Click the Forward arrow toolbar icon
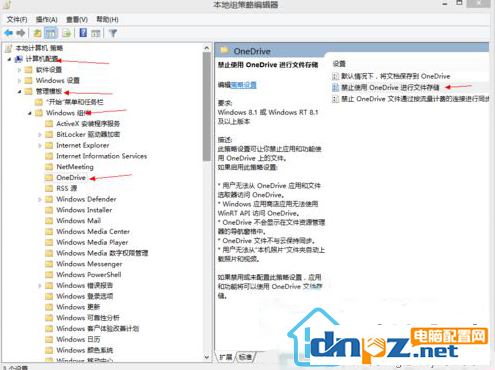The height and width of the screenshot is (370, 495). (21, 33)
